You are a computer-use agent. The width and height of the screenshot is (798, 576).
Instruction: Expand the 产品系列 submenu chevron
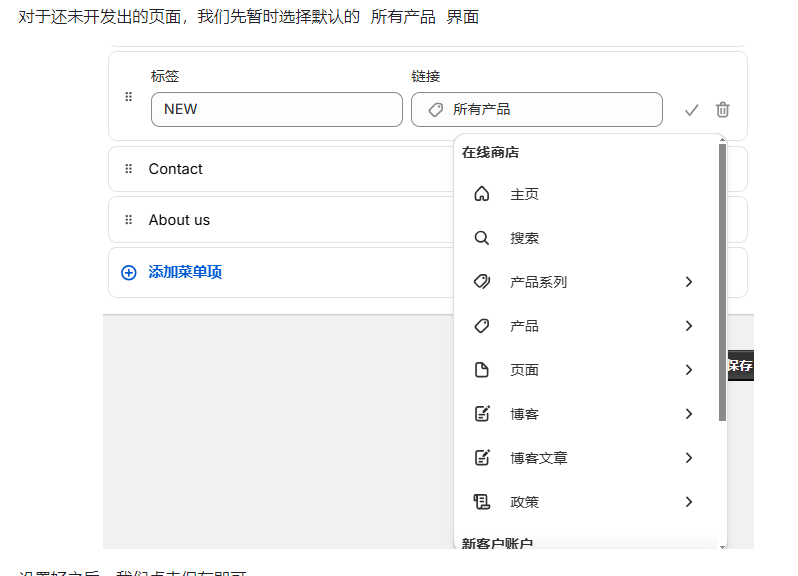point(689,282)
